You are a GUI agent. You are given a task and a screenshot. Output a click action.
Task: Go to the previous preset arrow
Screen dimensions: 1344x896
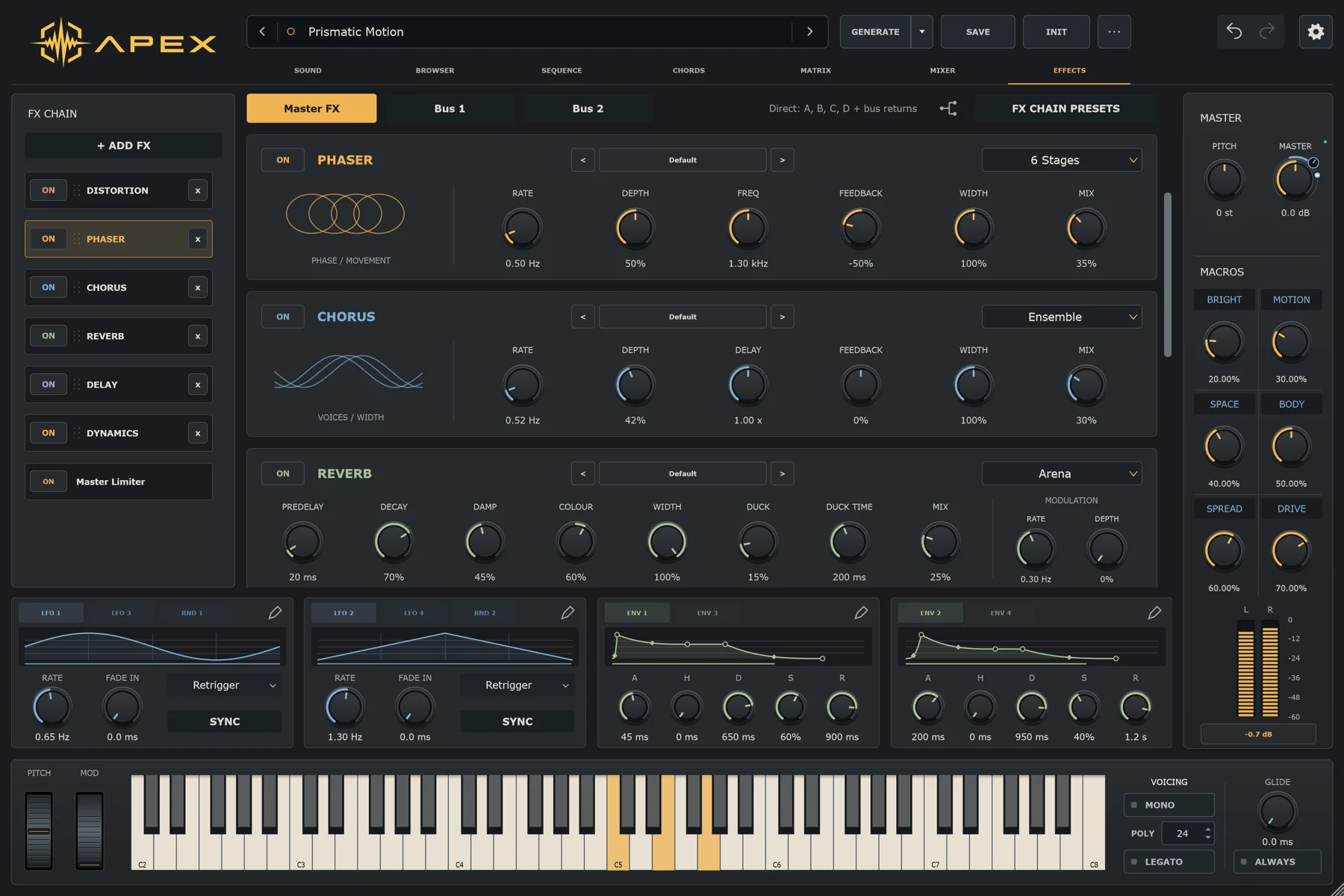262,31
